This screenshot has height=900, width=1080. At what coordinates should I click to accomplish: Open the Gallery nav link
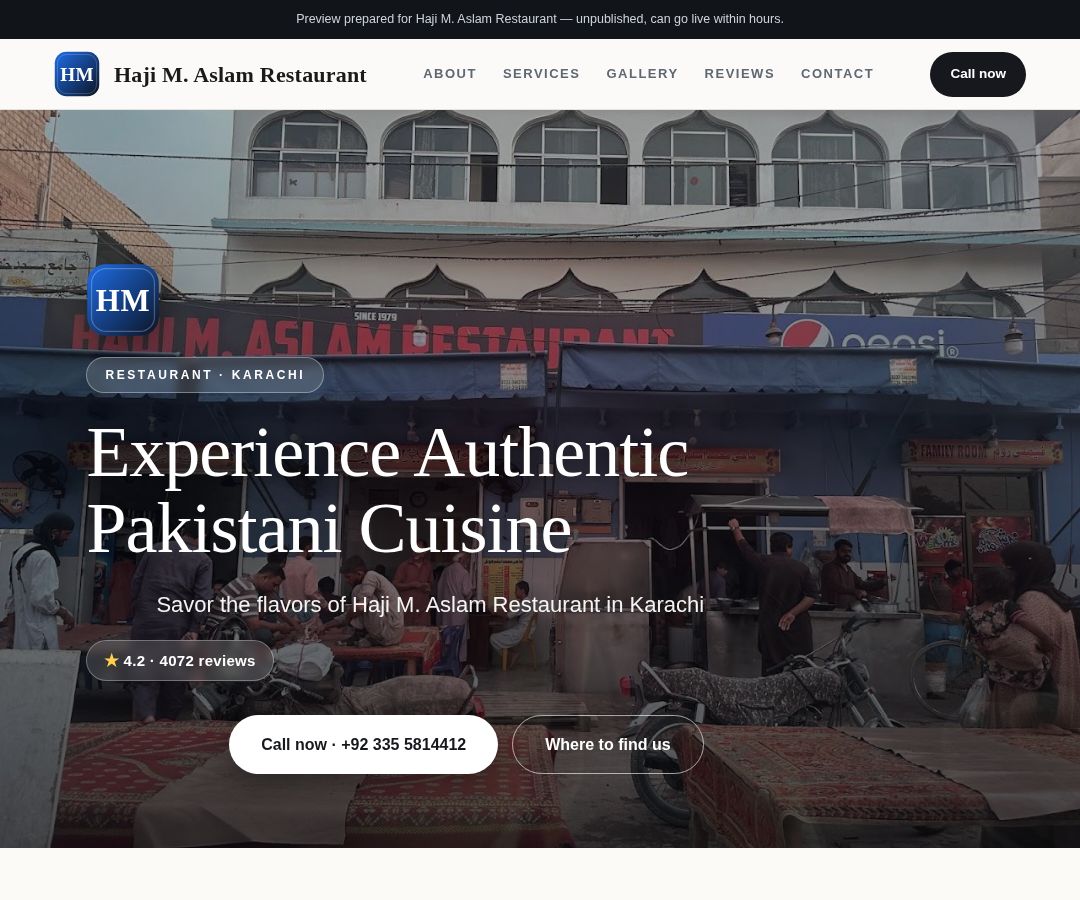click(x=642, y=74)
